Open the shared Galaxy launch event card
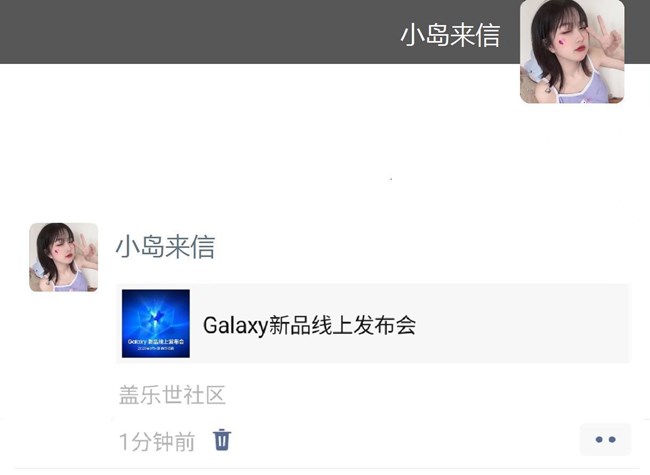650x475 pixels. click(374, 324)
